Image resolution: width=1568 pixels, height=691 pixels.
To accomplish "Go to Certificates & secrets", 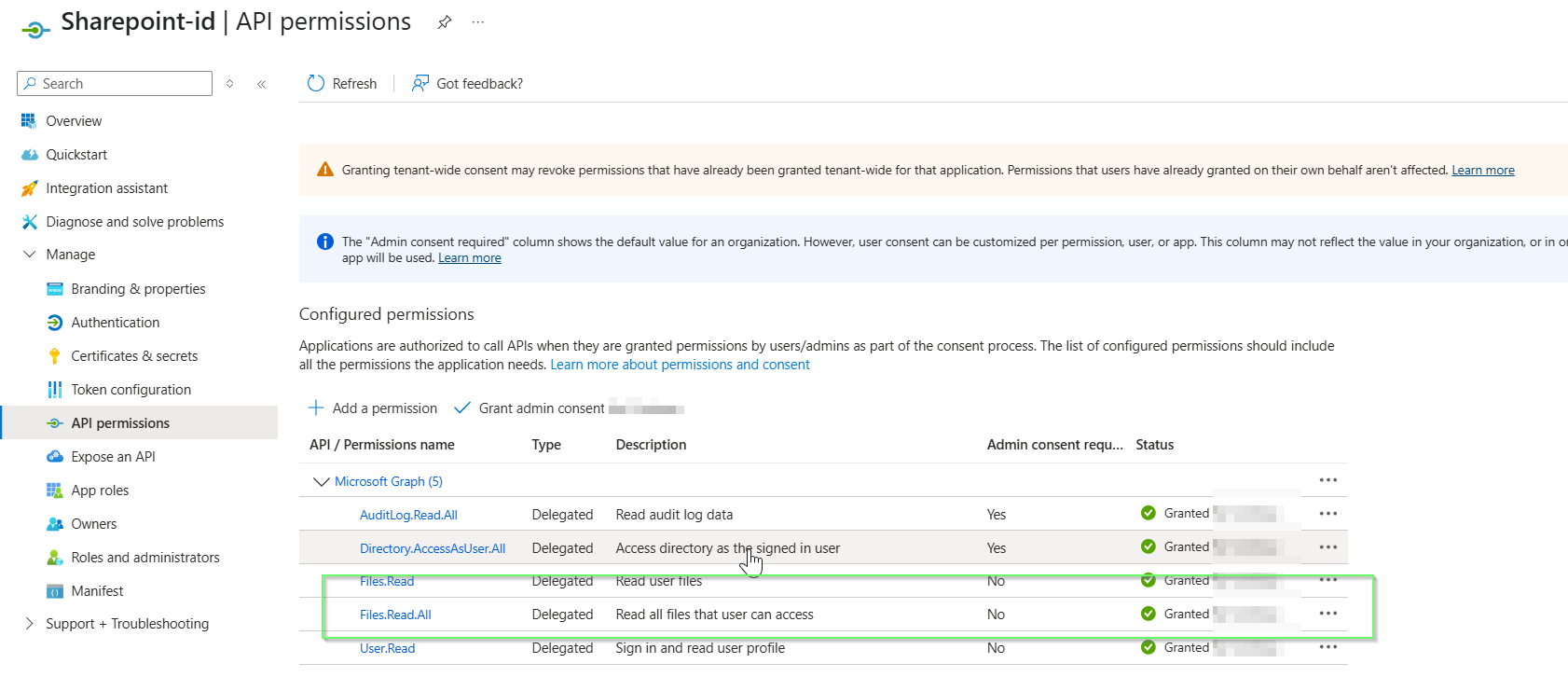I will [x=134, y=356].
